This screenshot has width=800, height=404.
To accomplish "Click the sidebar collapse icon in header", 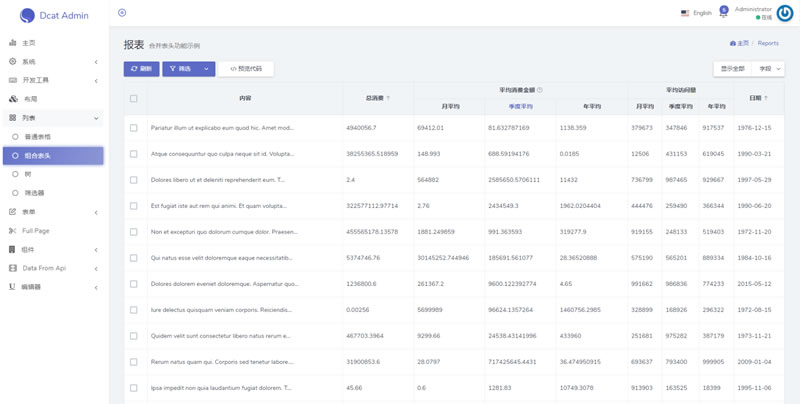I will click(x=122, y=13).
